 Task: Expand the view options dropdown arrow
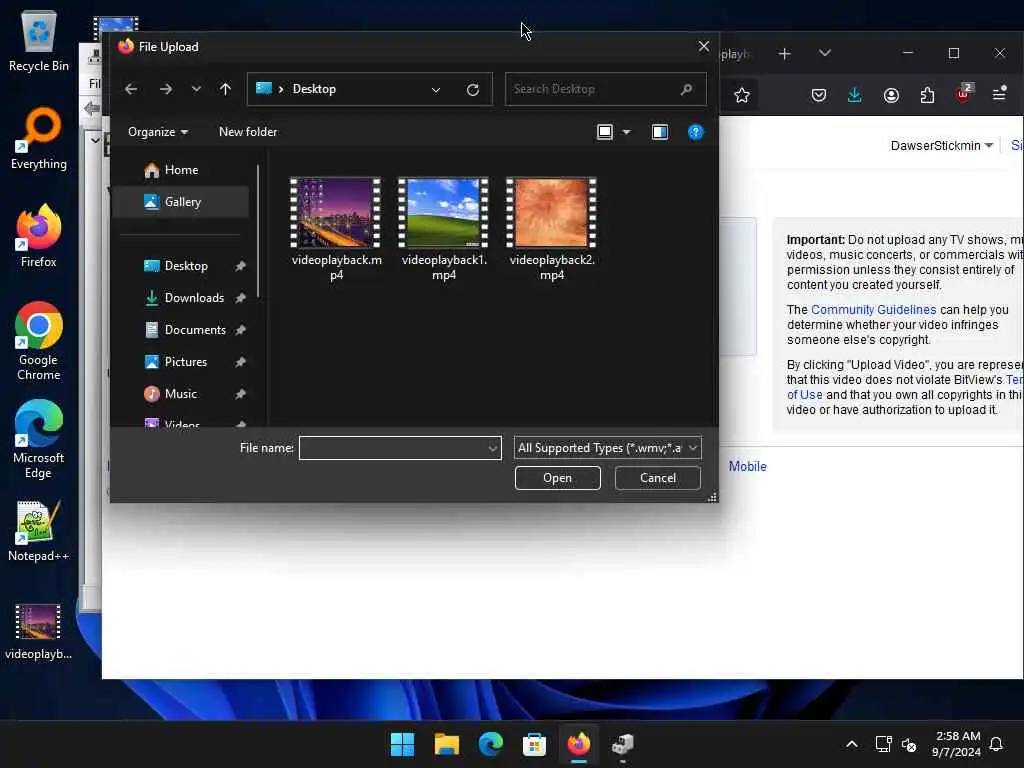click(x=627, y=132)
